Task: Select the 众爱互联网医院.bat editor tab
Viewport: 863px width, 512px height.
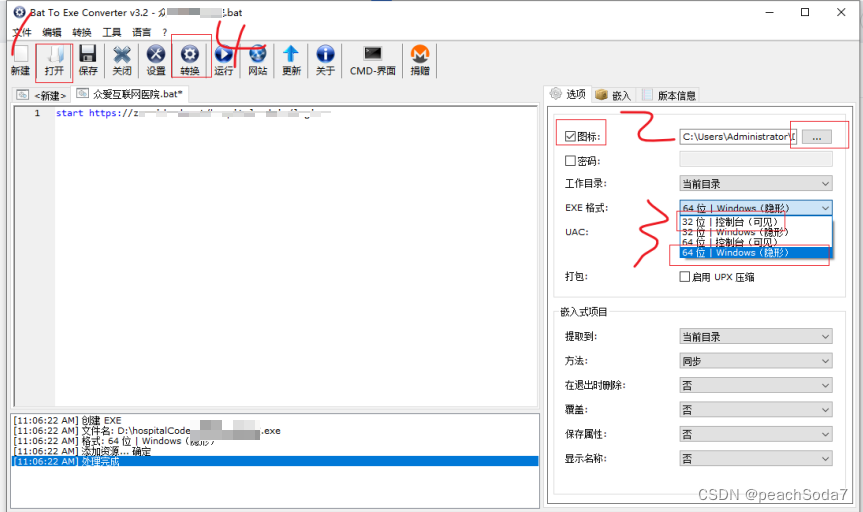Action: [130, 94]
